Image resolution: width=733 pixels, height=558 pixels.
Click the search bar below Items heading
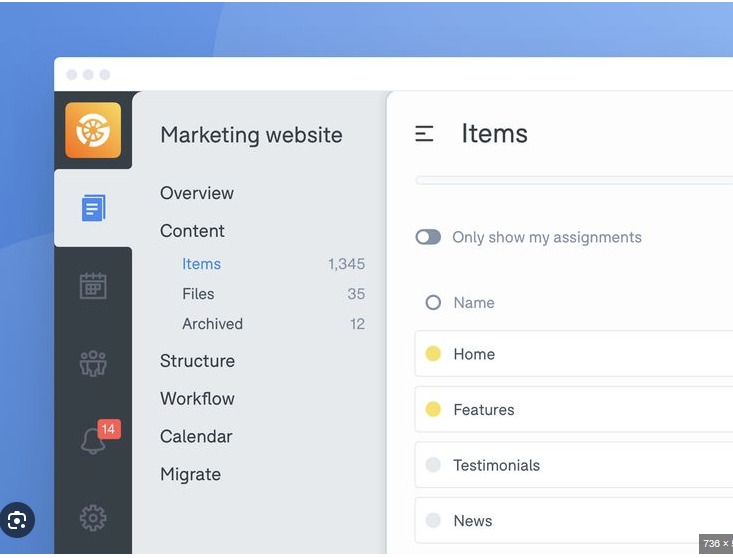pos(574,180)
